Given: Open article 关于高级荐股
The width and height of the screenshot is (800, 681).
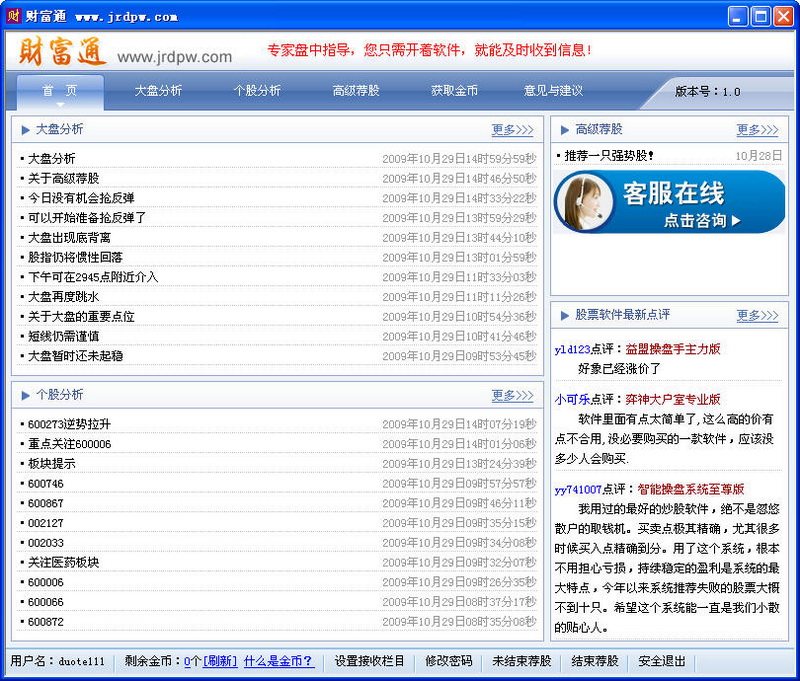Looking at the screenshot, I should [64, 179].
